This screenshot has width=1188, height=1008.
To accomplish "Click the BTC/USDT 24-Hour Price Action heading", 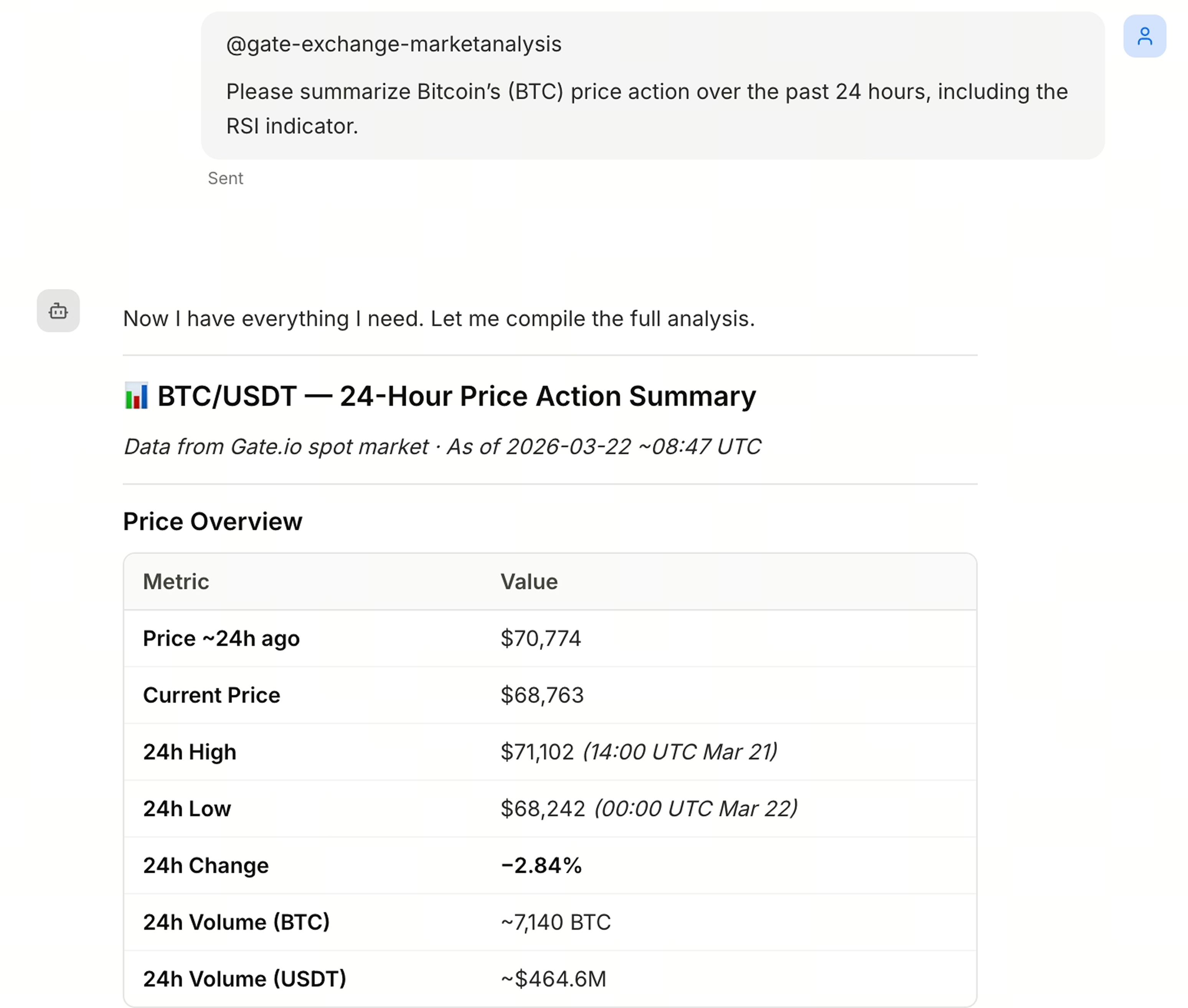I will 456,396.
